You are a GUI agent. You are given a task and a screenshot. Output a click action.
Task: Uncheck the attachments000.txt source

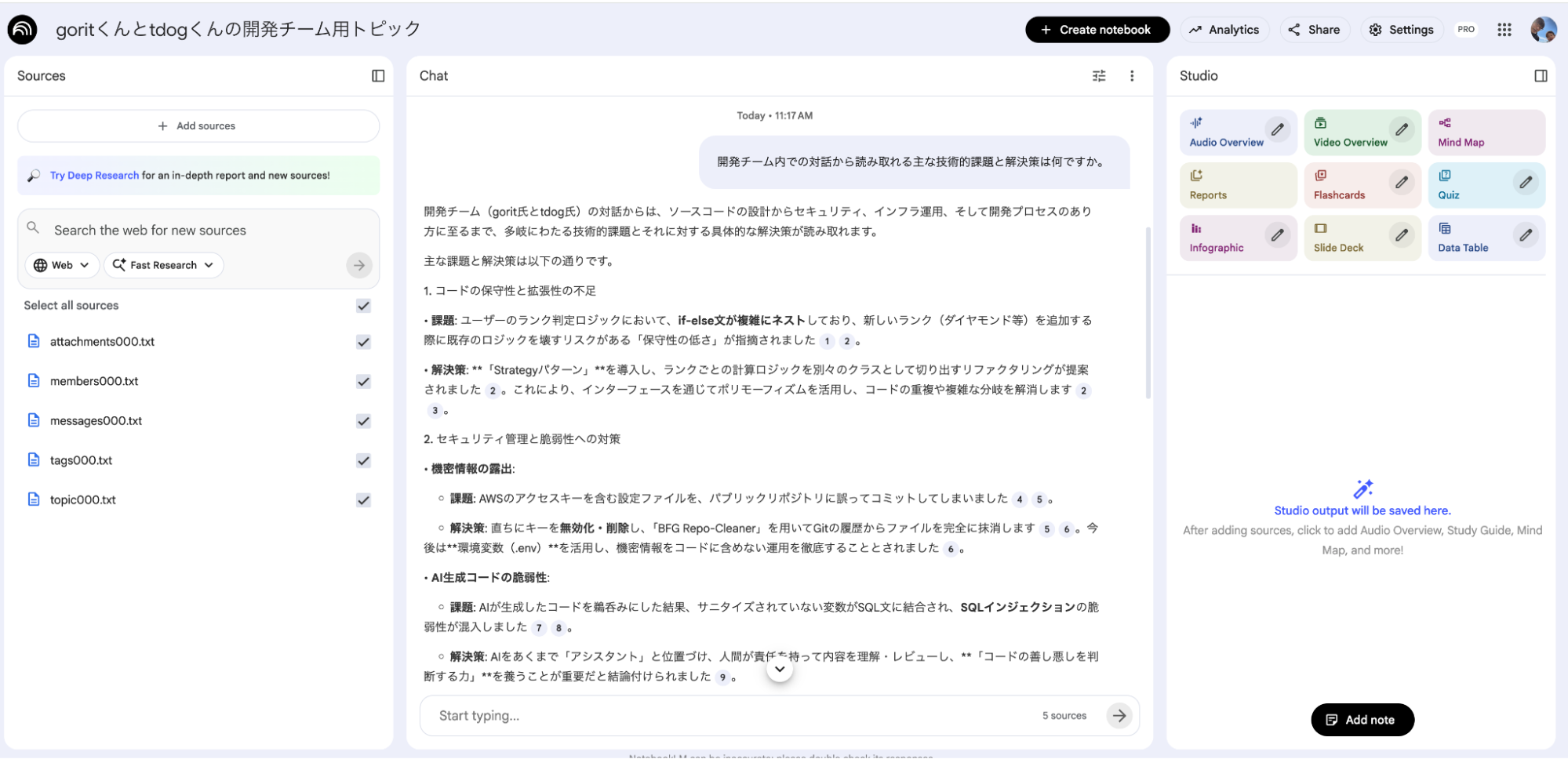[x=363, y=342]
